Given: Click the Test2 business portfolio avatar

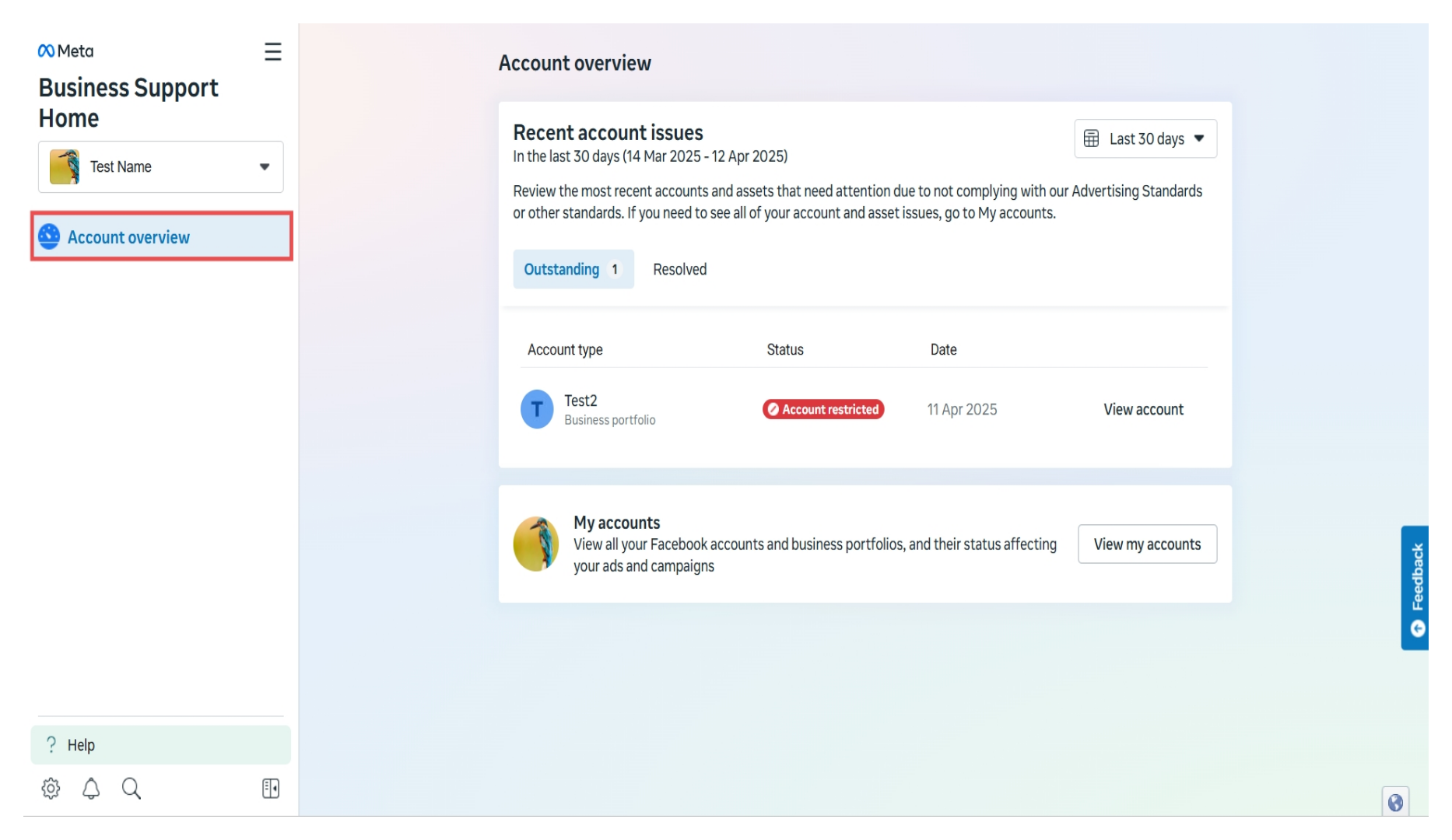Looking at the screenshot, I should coord(536,409).
